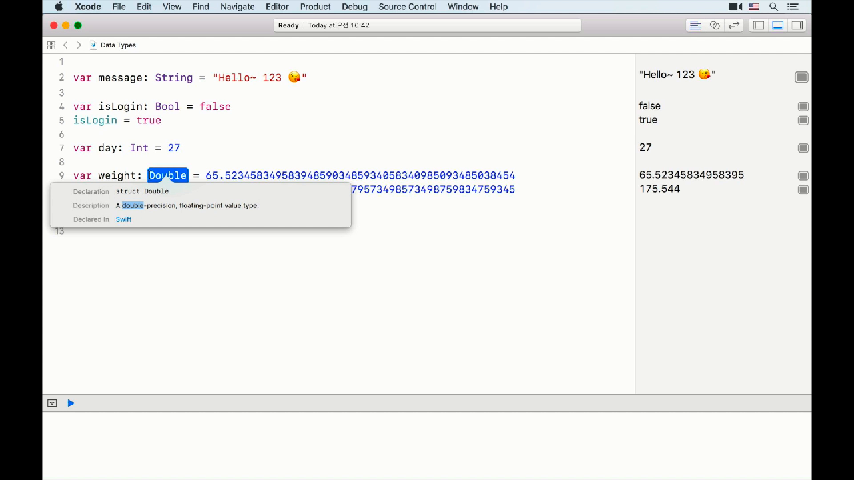Show result for "Hello~ 123" line
854x480 pixels.
(x=802, y=77)
